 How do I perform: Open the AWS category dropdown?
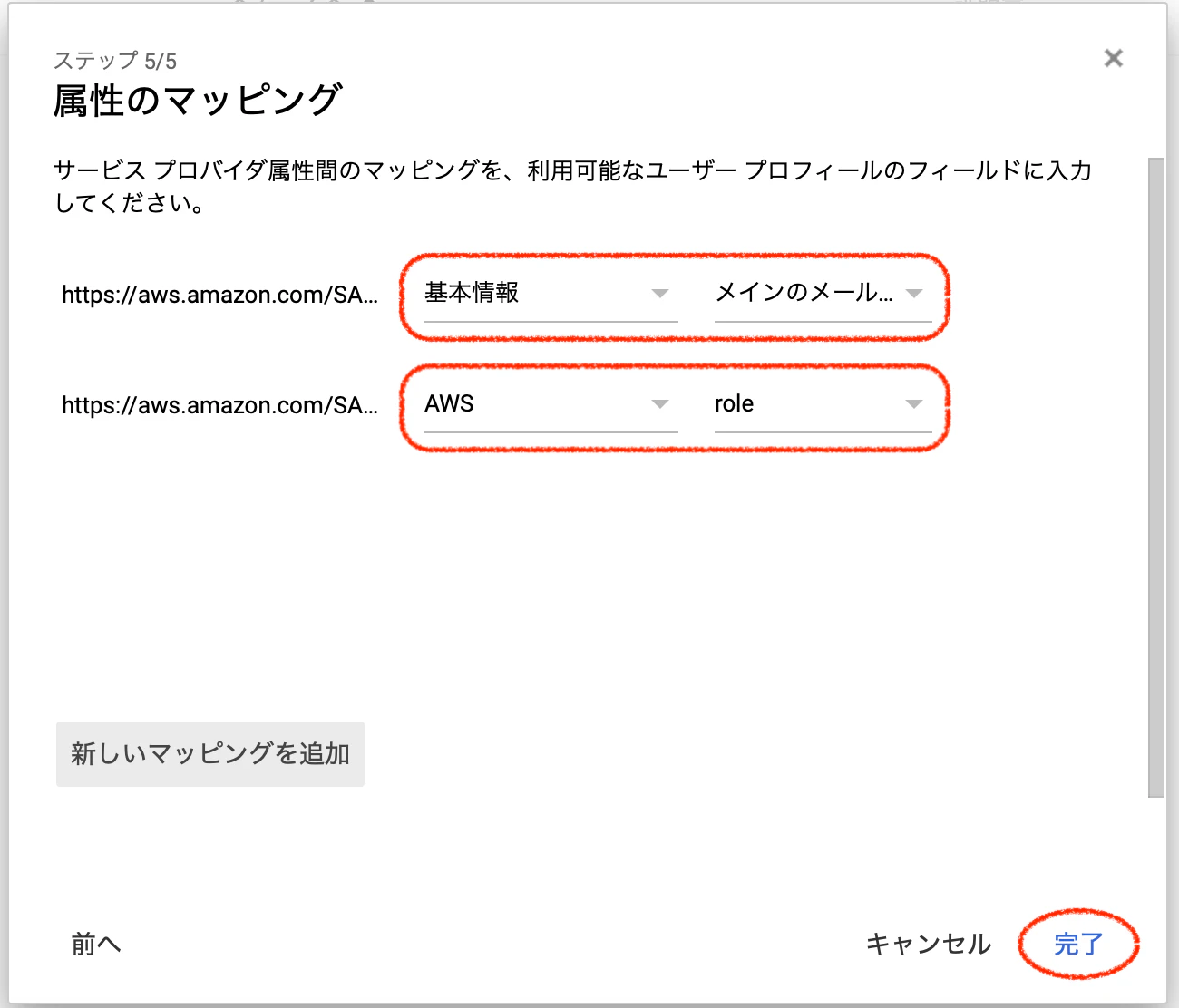pos(551,404)
